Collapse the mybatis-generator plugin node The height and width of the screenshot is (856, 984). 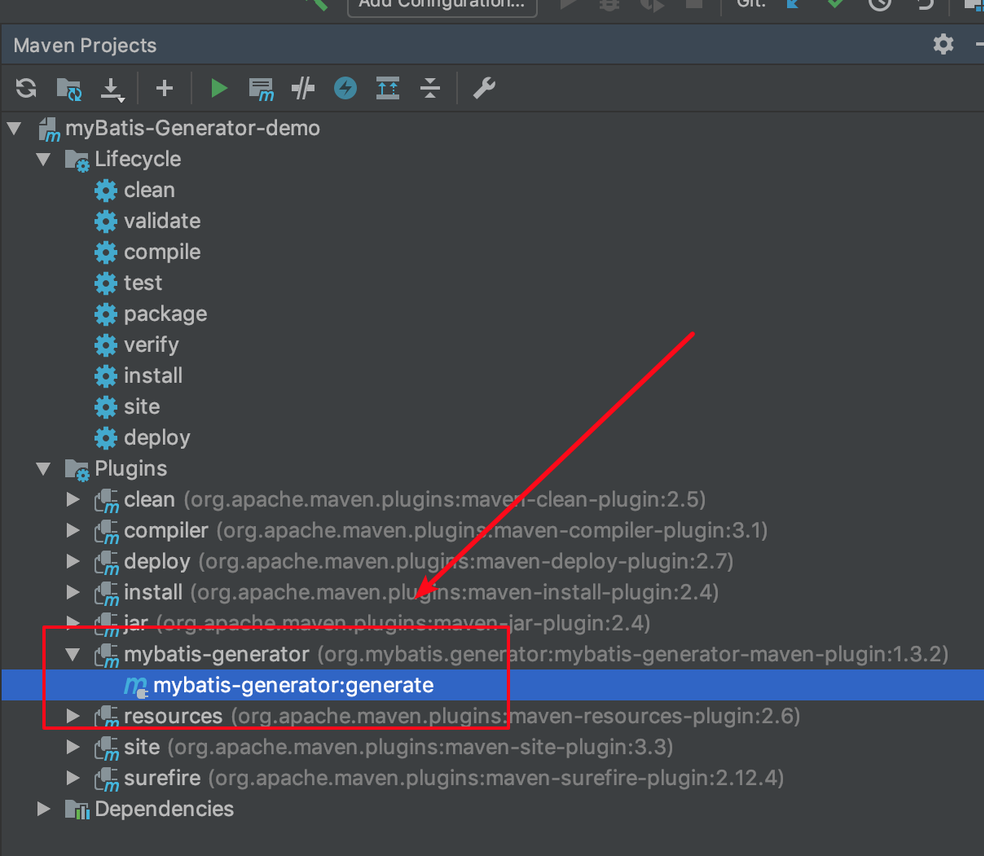[x=73, y=655]
